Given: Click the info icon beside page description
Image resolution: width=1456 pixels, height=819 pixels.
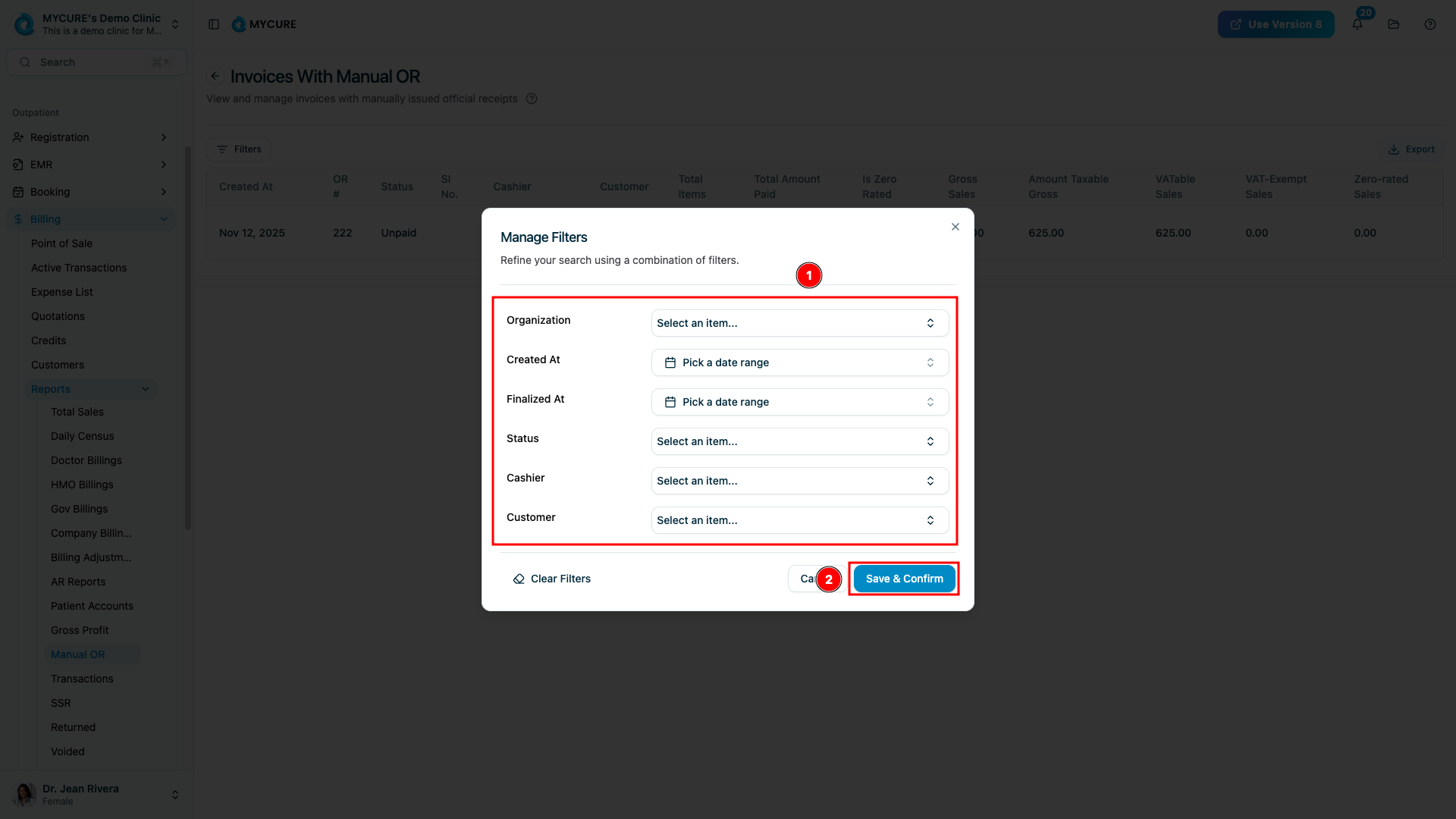Looking at the screenshot, I should tap(532, 99).
